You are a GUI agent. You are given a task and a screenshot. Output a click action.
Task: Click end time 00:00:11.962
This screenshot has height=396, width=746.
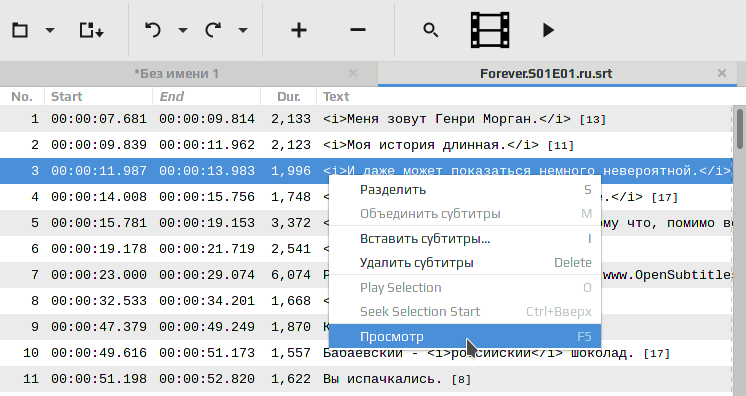[206, 145]
